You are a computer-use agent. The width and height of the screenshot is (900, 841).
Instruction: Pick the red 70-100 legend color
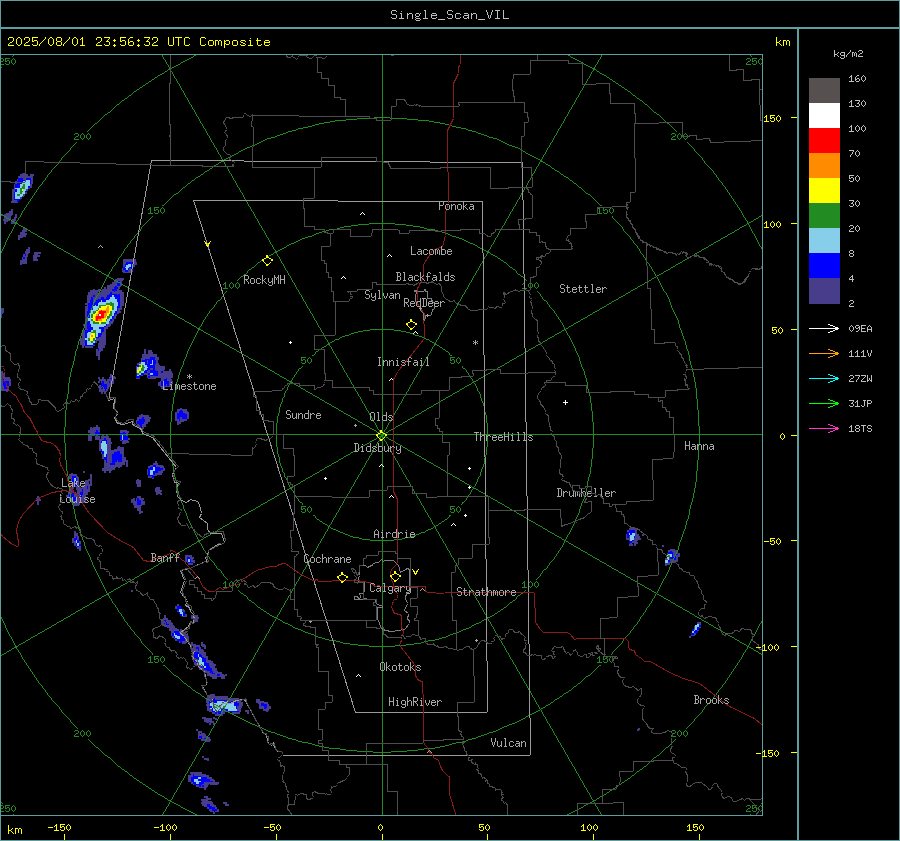coord(824,141)
